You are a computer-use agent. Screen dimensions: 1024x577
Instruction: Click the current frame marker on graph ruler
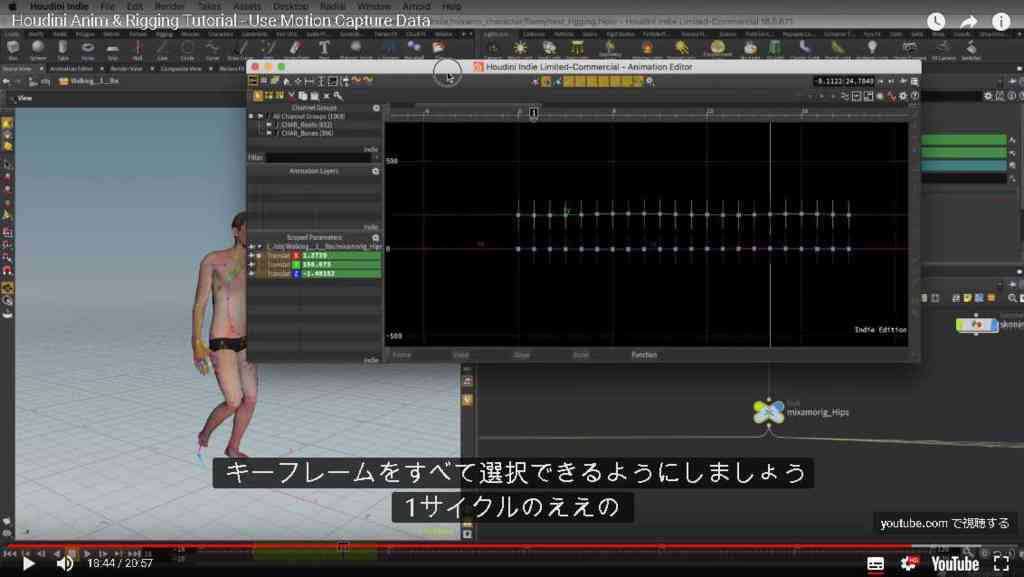click(534, 113)
